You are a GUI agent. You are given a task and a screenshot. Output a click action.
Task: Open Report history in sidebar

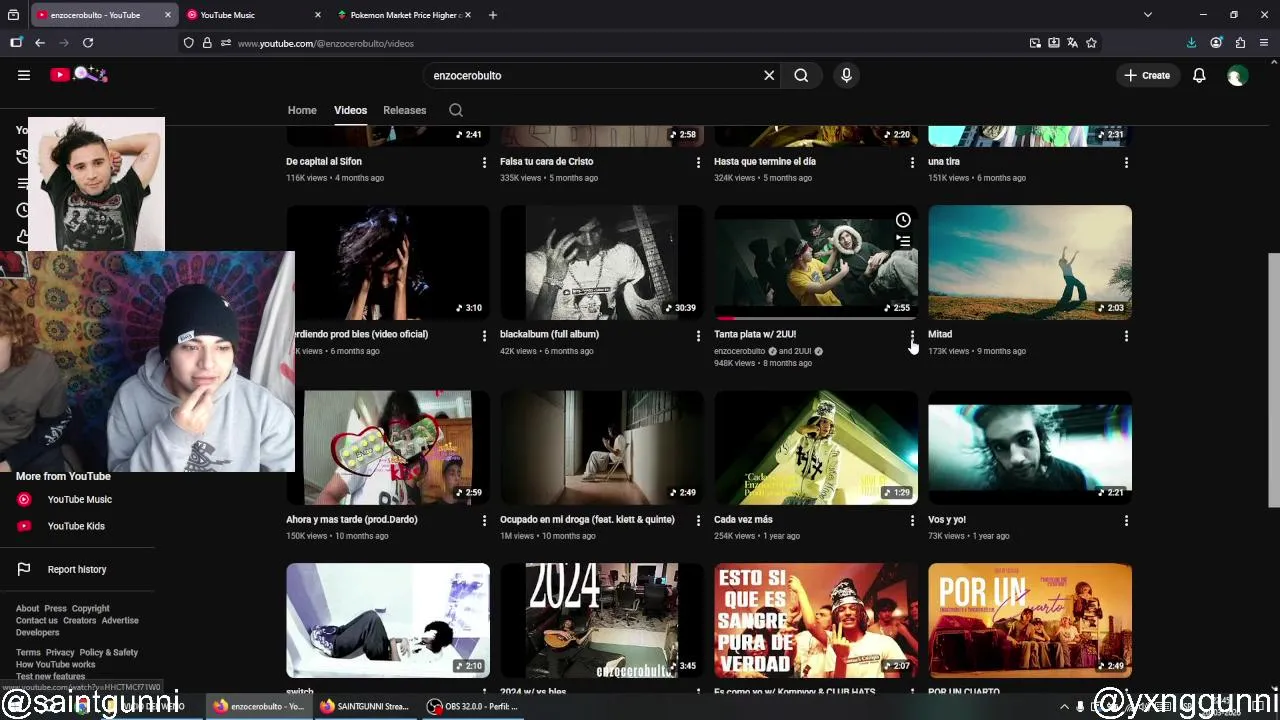click(x=77, y=569)
